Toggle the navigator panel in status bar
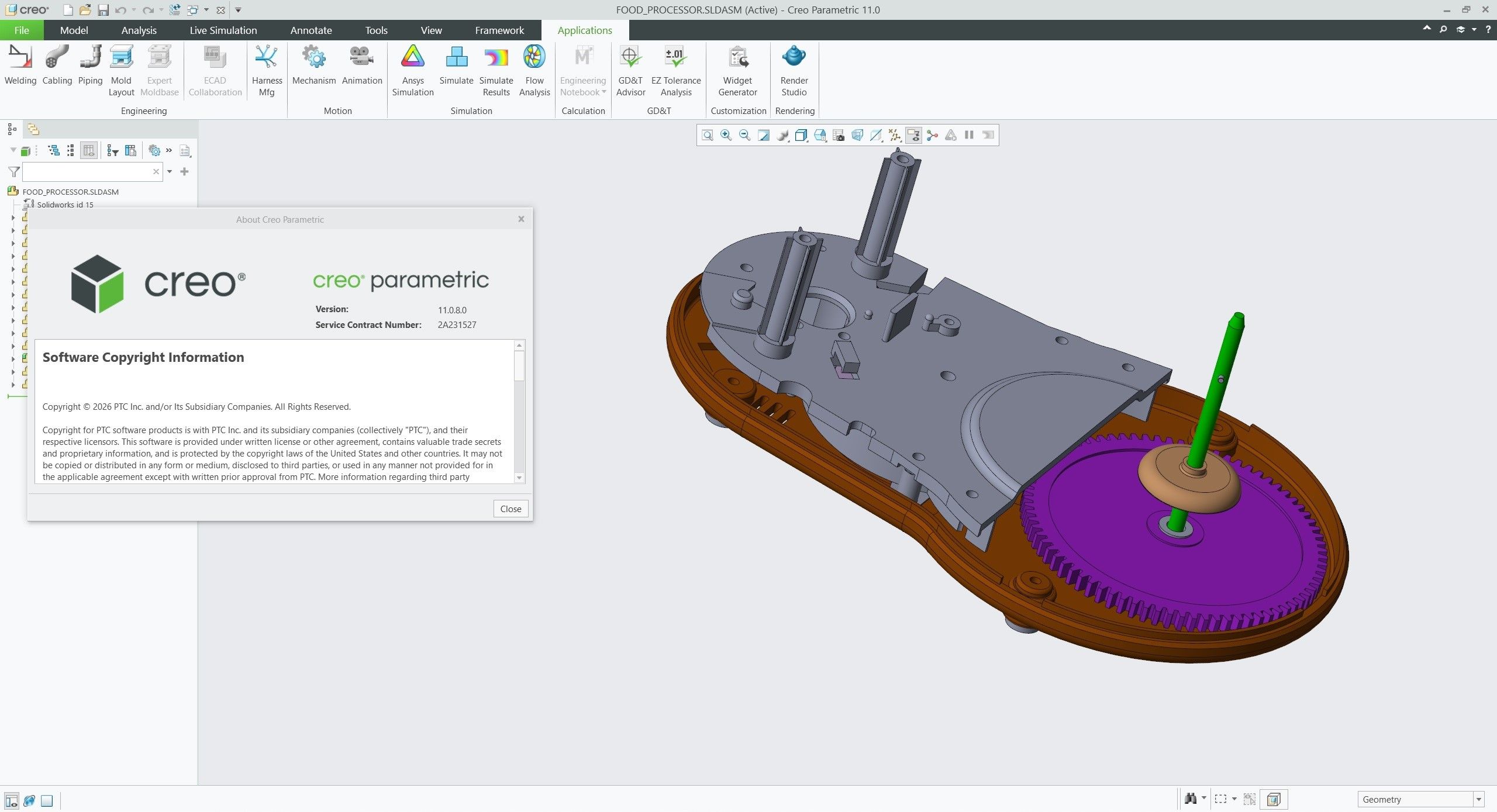 tap(11, 800)
